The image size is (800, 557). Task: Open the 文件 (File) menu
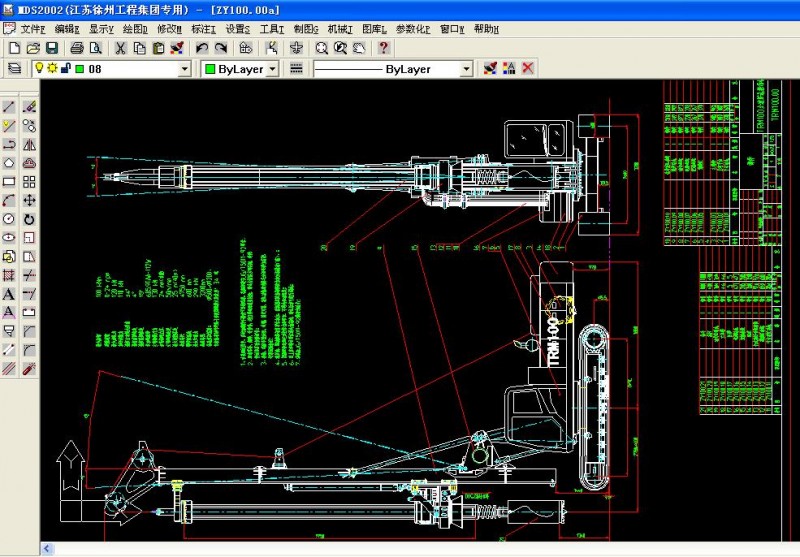(33, 29)
